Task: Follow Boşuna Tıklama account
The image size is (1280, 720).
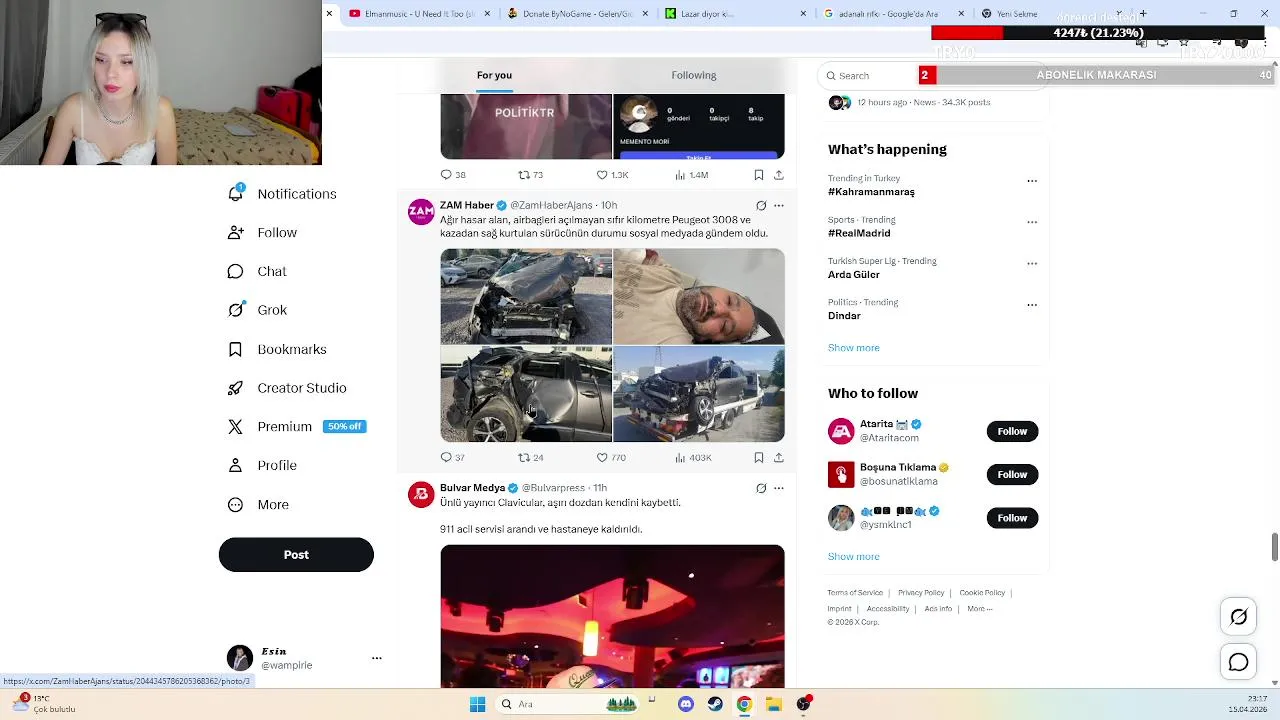Action: pos(1012,474)
